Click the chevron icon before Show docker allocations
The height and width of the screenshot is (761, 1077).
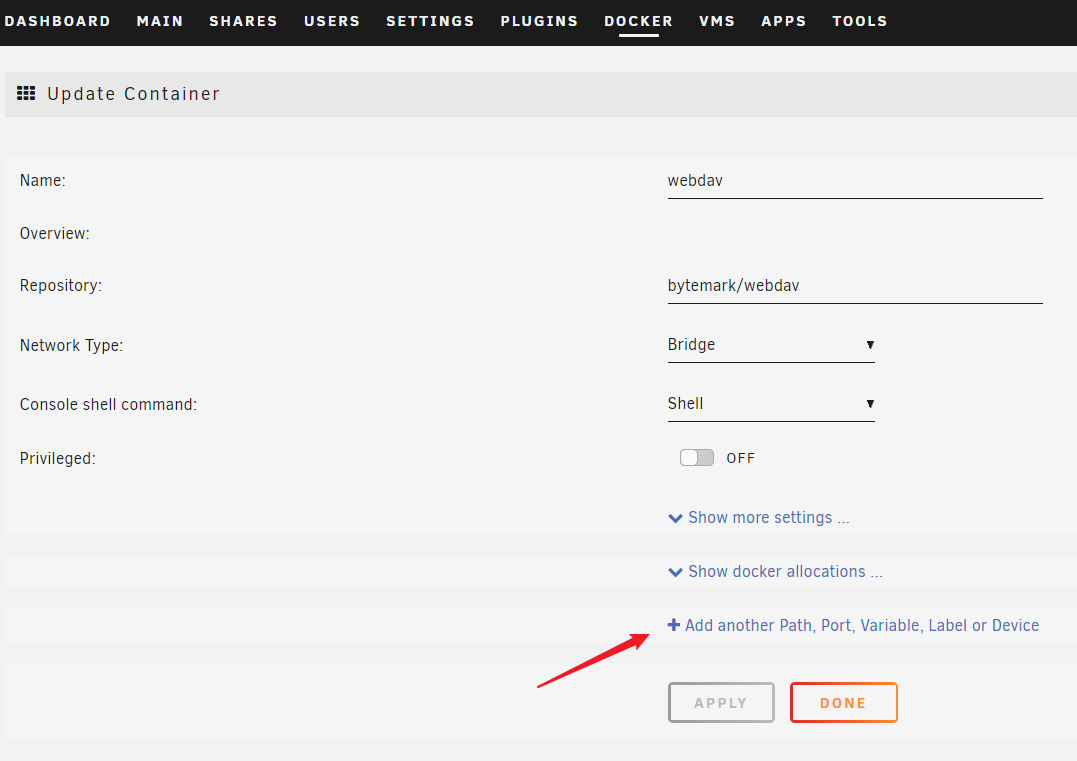[x=676, y=572]
